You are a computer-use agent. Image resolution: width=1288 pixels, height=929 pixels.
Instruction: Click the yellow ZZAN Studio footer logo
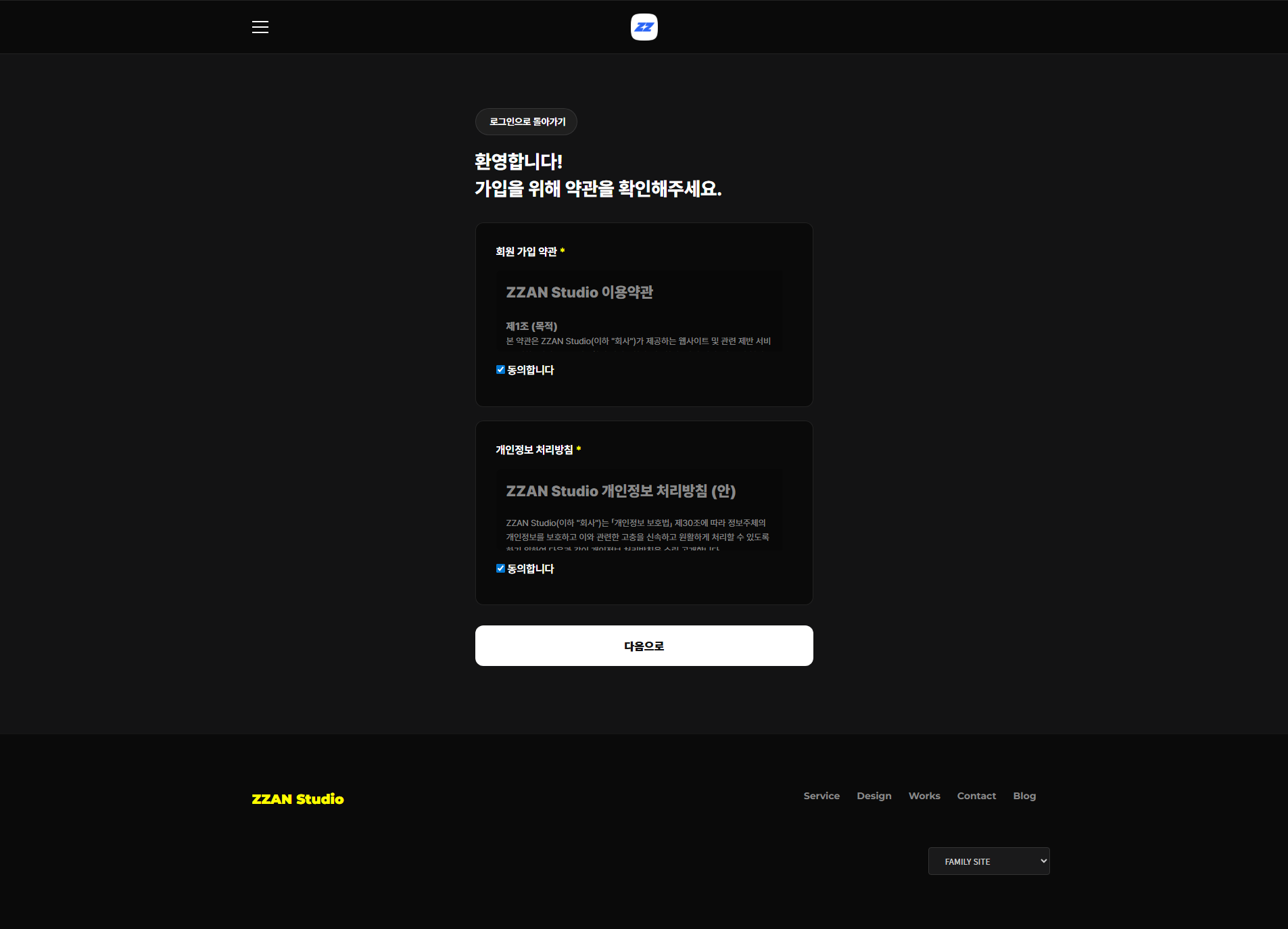pyautogui.click(x=297, y=799)
